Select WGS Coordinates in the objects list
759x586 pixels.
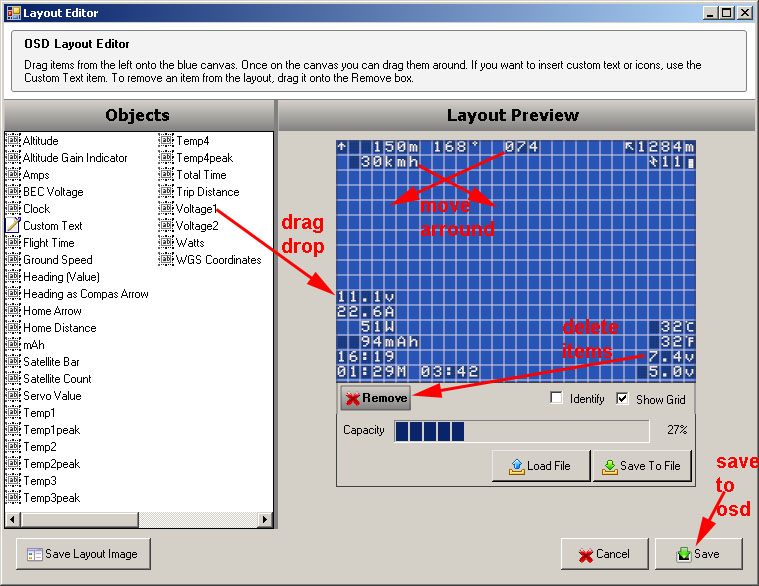218,260
